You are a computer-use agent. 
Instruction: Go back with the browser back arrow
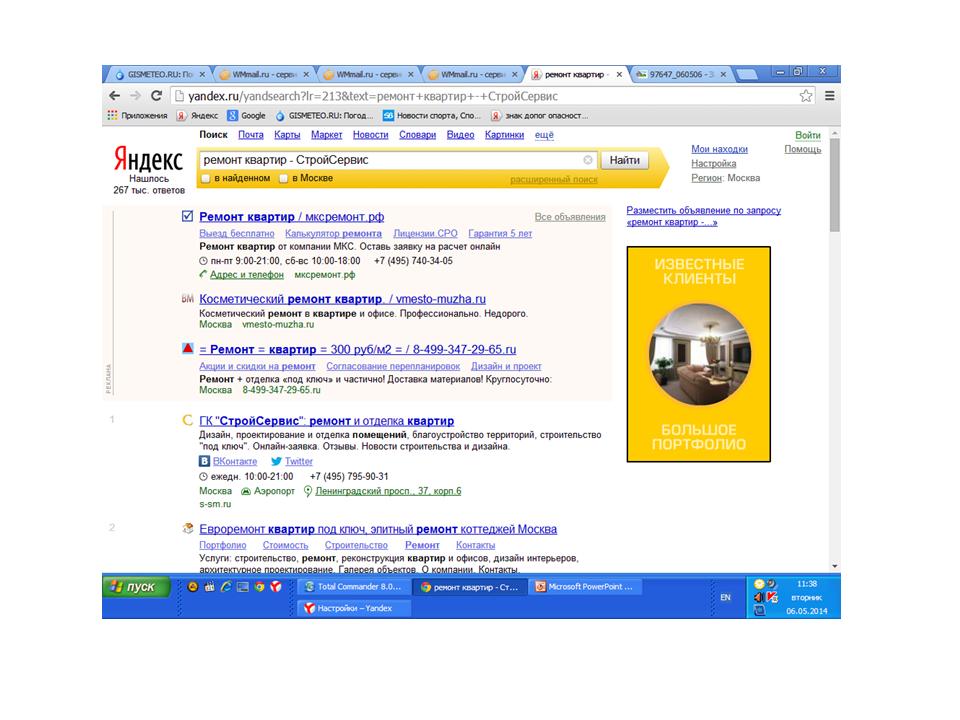point(114,96)
